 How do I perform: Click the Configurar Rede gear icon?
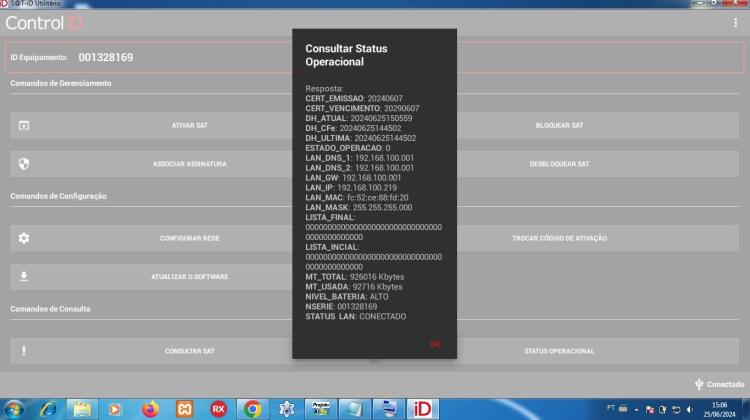(24, 238)
